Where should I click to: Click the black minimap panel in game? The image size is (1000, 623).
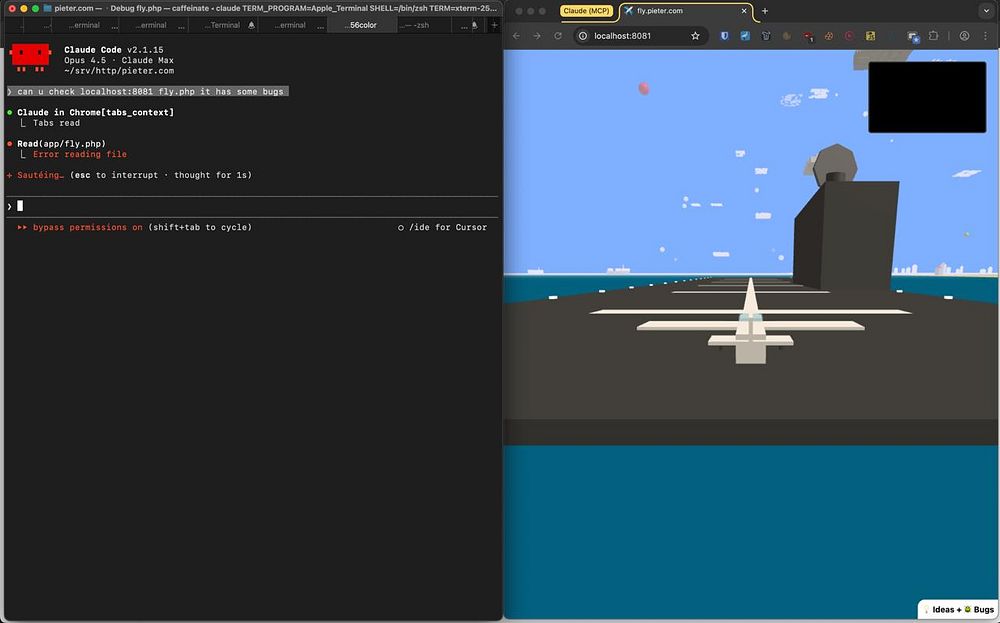pyautogui.click(x=926, y=97)
